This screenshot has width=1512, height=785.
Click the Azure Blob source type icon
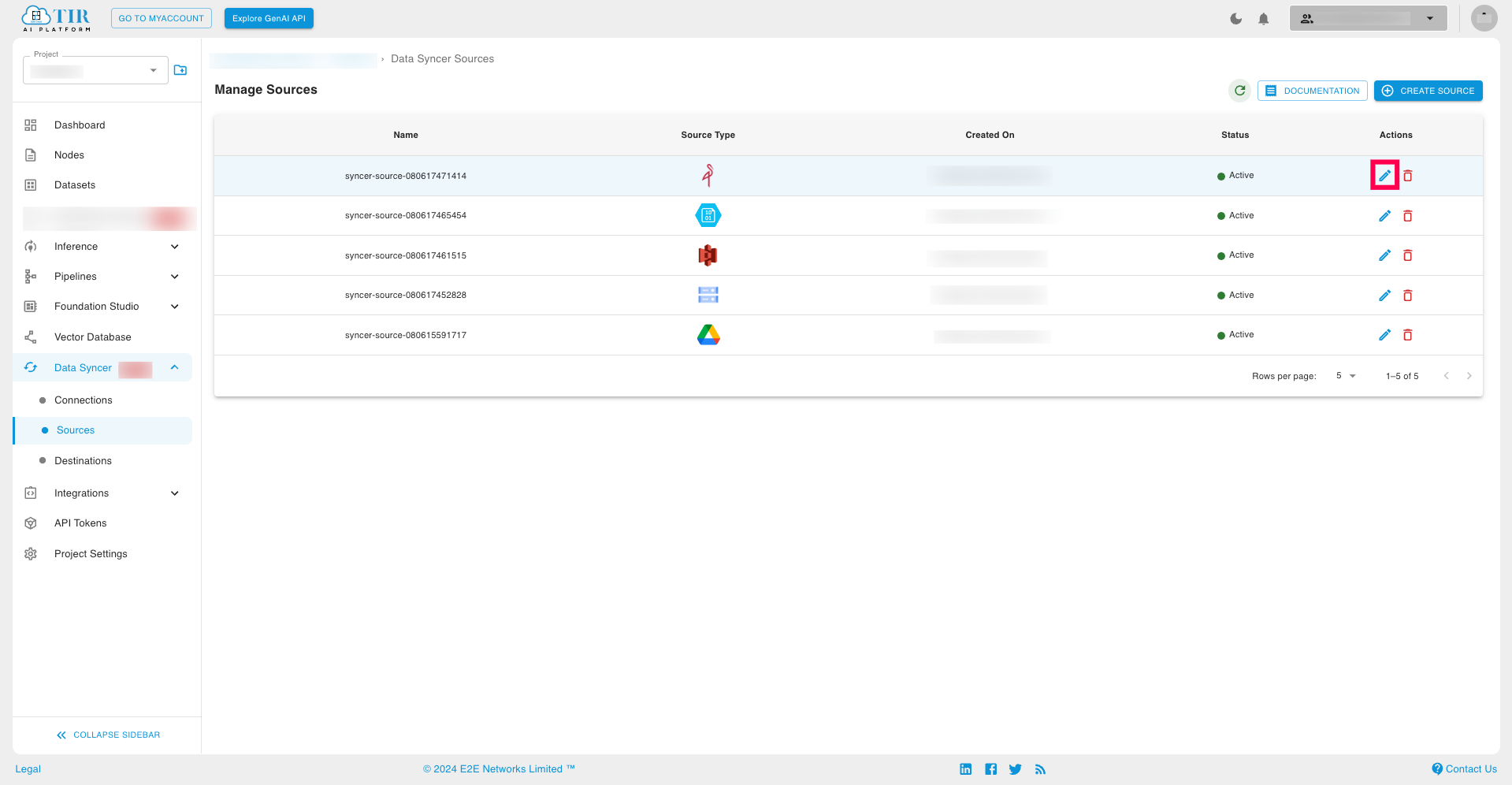708,215
